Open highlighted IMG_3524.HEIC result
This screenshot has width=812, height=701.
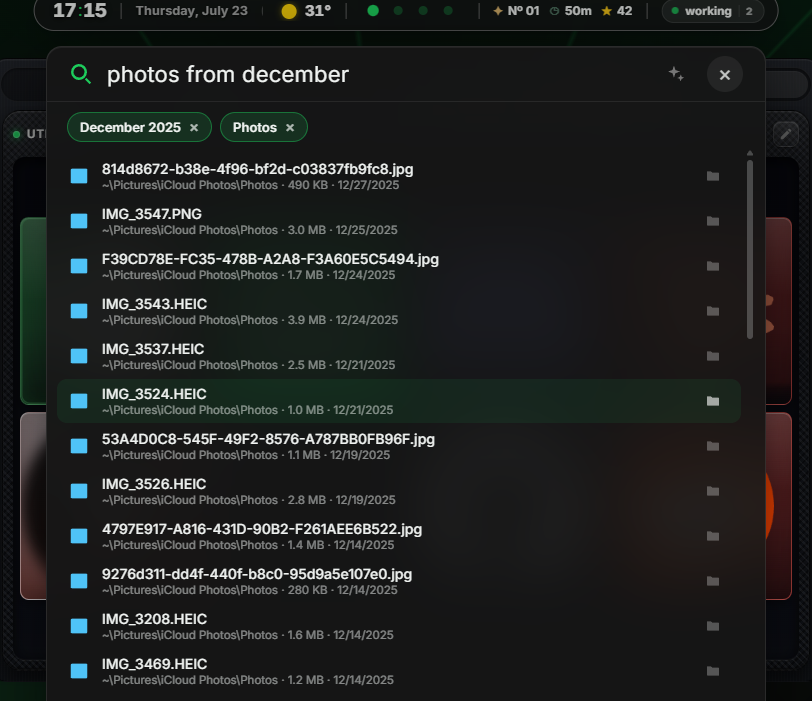(399, 401)
